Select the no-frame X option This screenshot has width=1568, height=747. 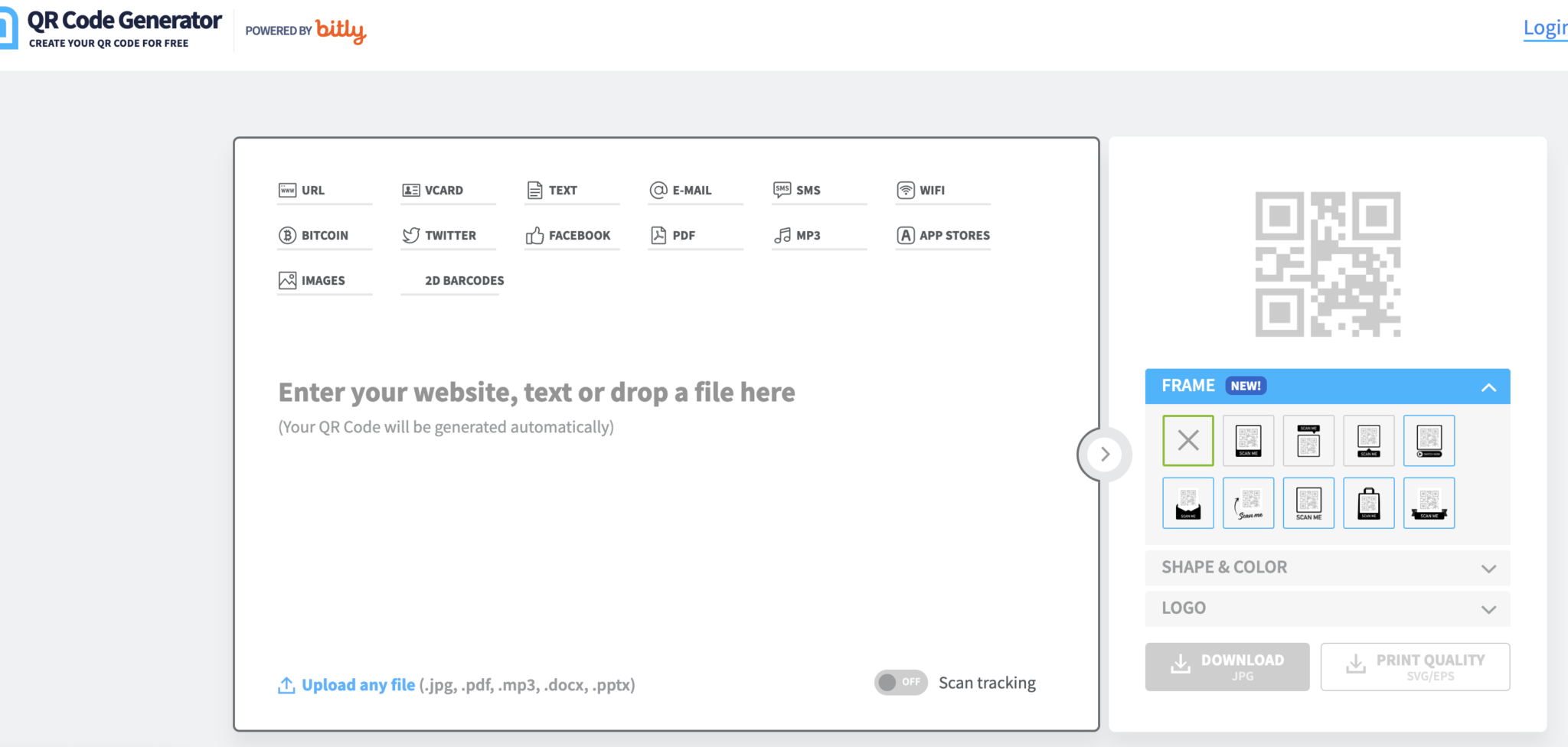(1187, 441)
